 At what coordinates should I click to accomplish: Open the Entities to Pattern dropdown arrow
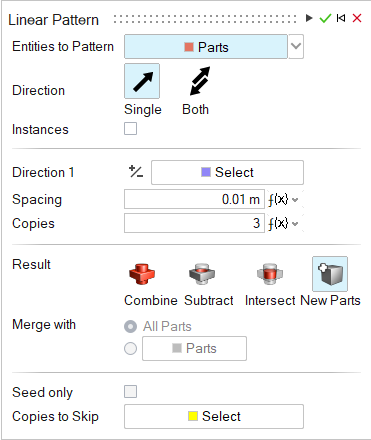(296, 46)
